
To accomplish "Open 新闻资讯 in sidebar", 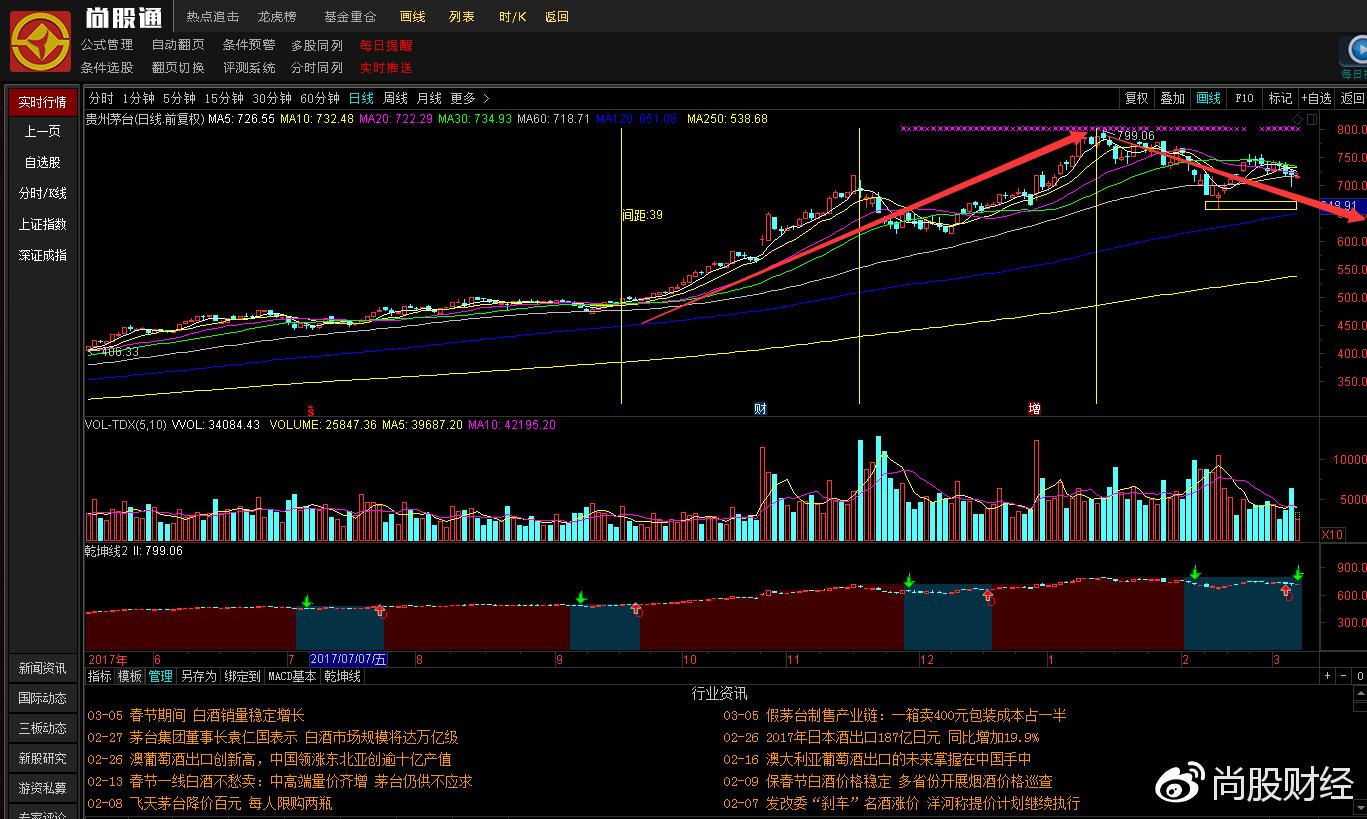I will coord(42,668).
